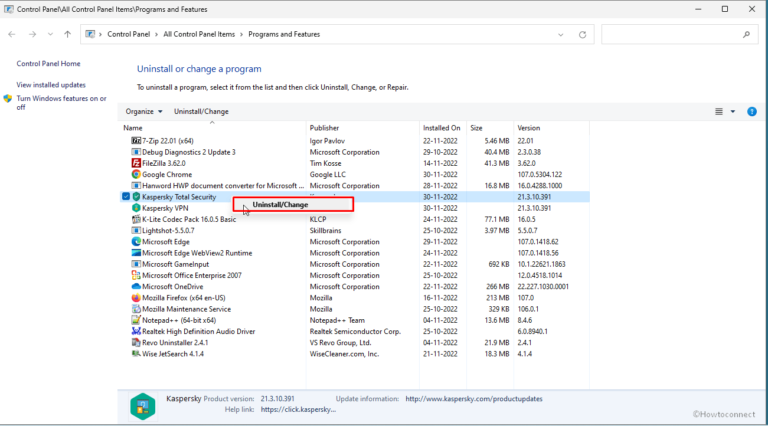The image size is (768, 426).
Task: Click the Realtek Audio Driver icon
Action: [136, 331]
